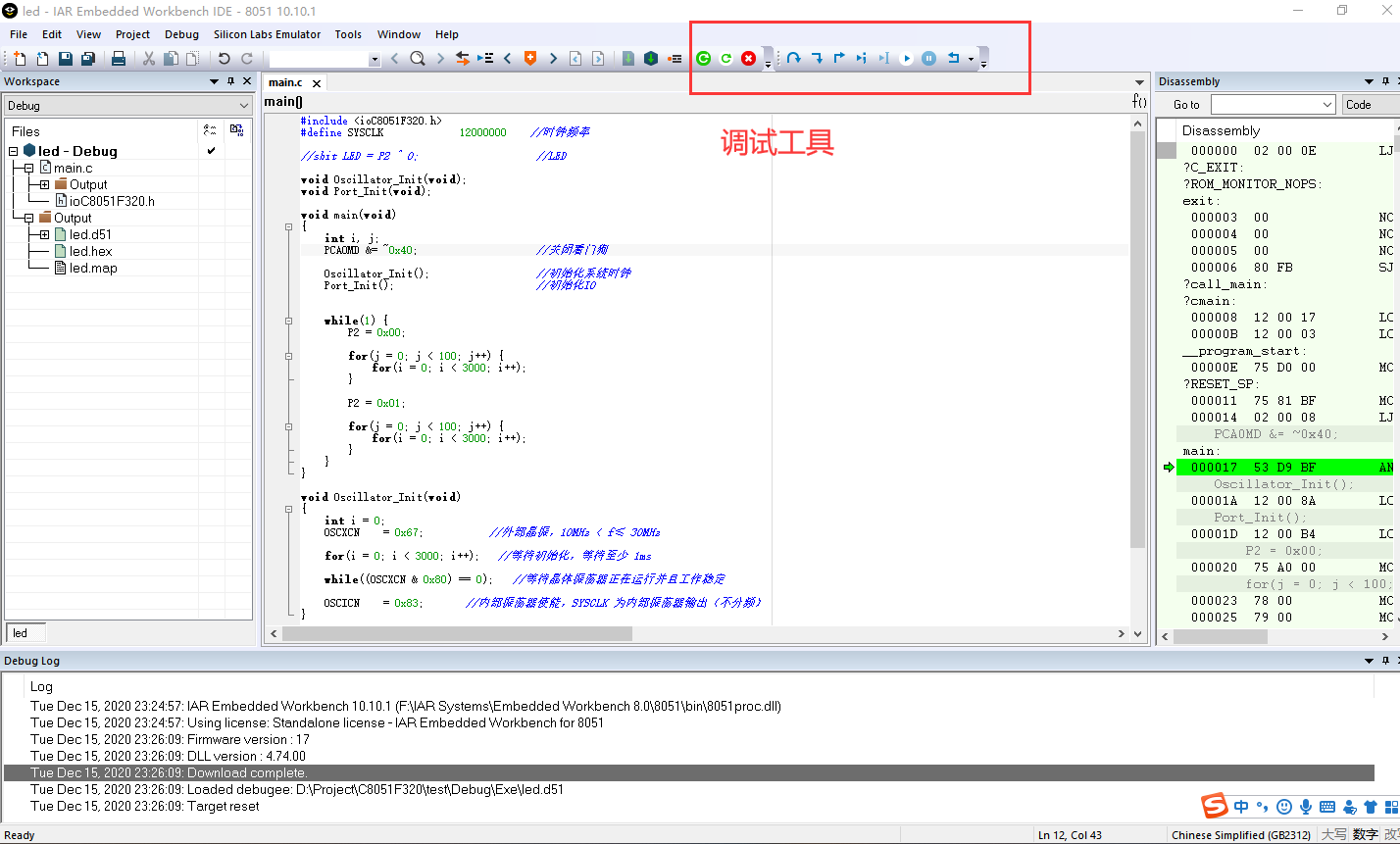Open the Tools menu
This screenshot has height=844, width=1400.
tap(348, 34)
